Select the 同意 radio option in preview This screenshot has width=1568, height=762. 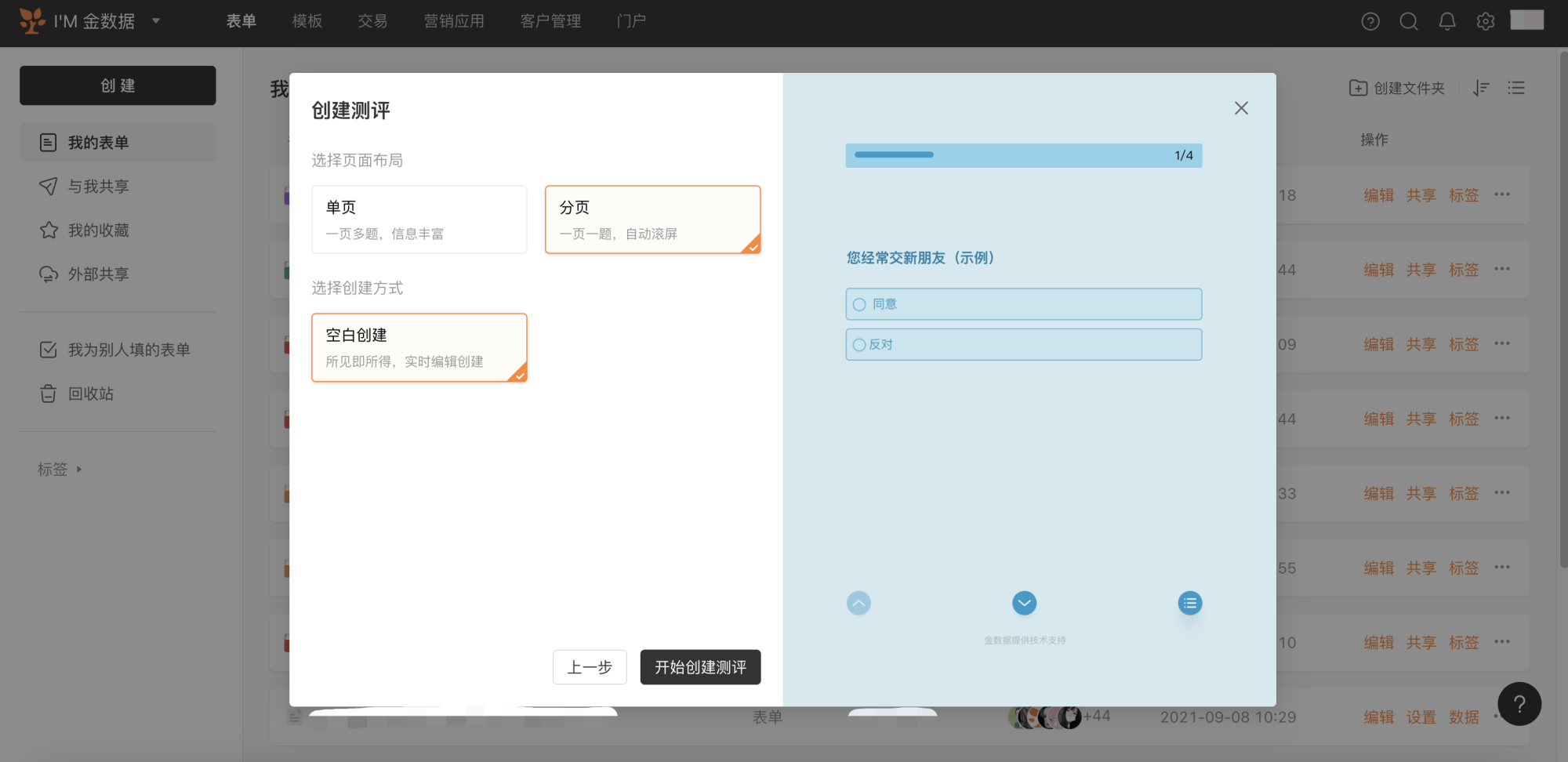click(x=1024, y=304)
